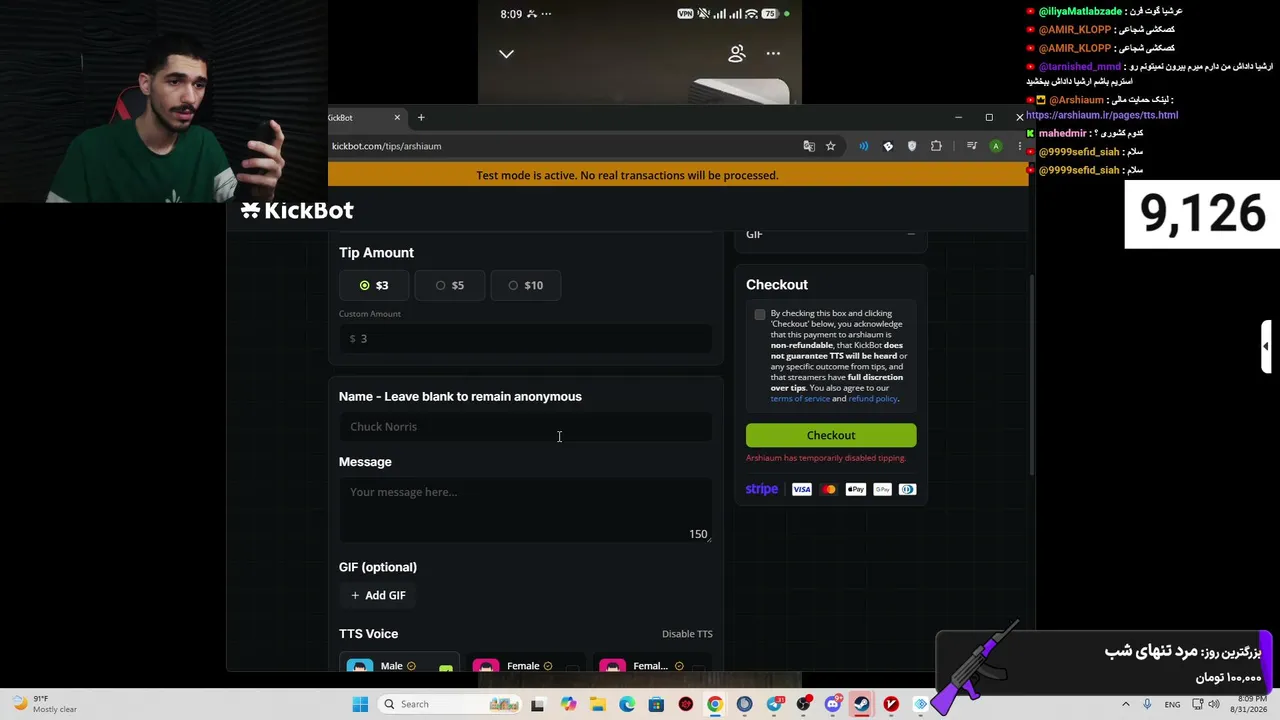
Task: Open the phone screen people icon
Action: [x=737, y=54]
